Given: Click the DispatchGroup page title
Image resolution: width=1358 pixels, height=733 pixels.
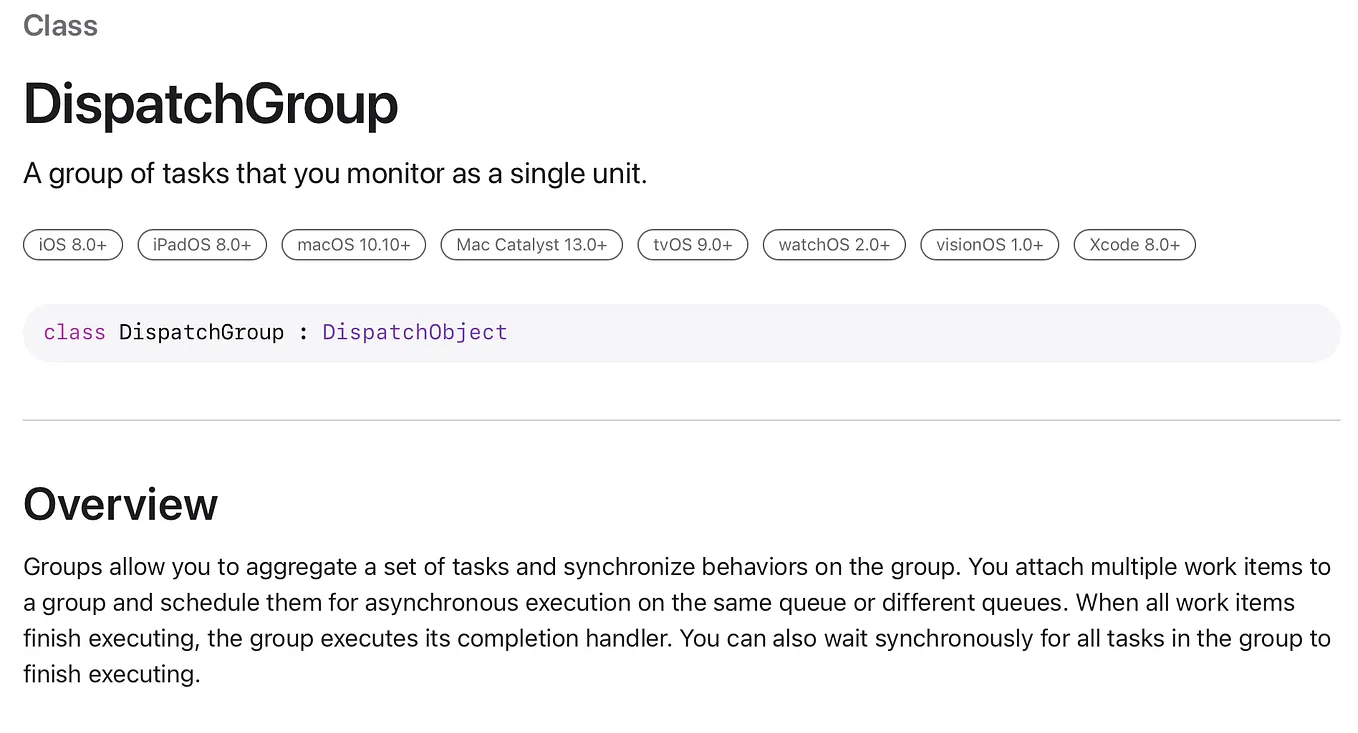Looking at the screenshot, I should pyautogui.click(x=211, y=103).
